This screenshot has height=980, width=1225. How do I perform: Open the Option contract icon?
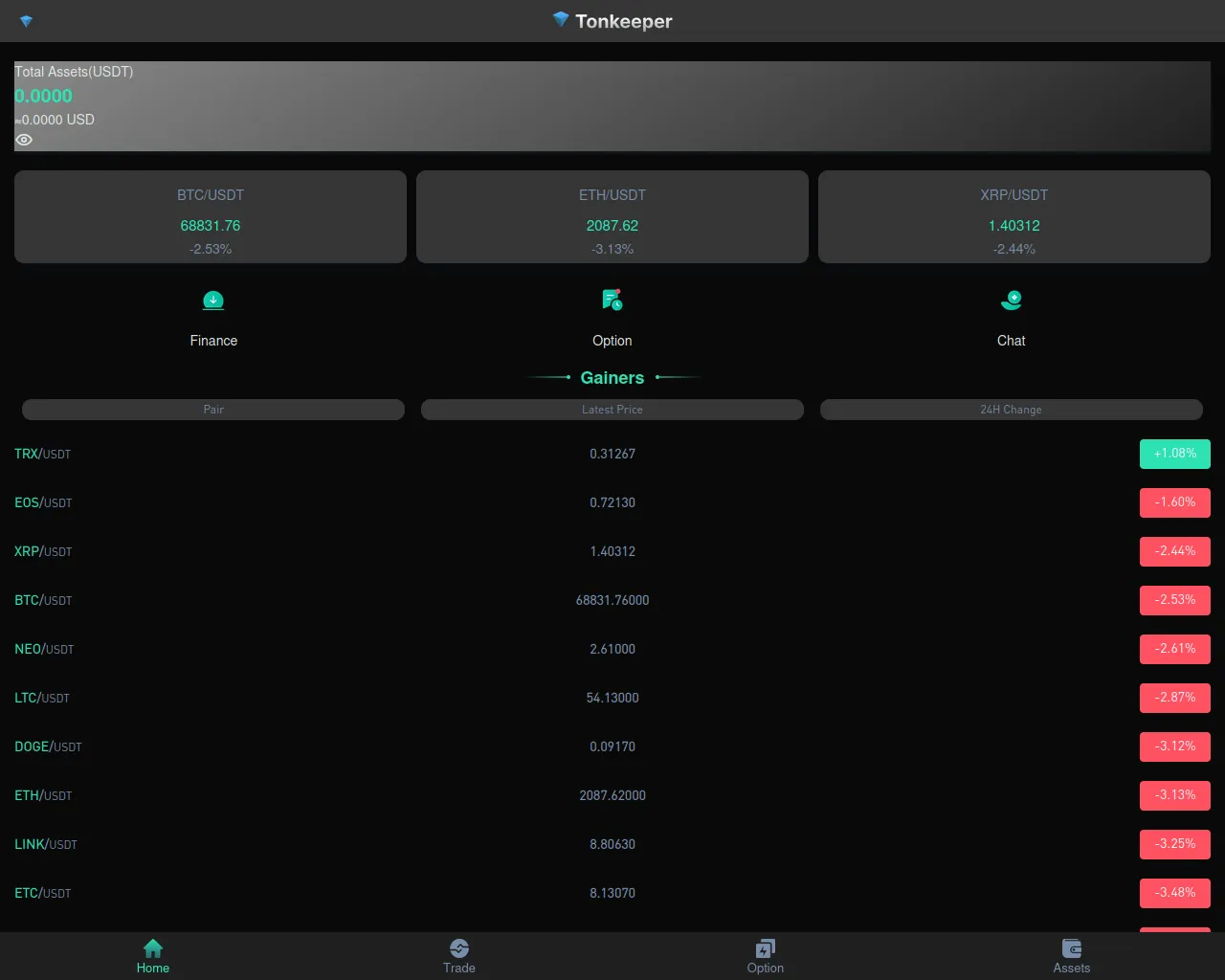coord(612,301)
